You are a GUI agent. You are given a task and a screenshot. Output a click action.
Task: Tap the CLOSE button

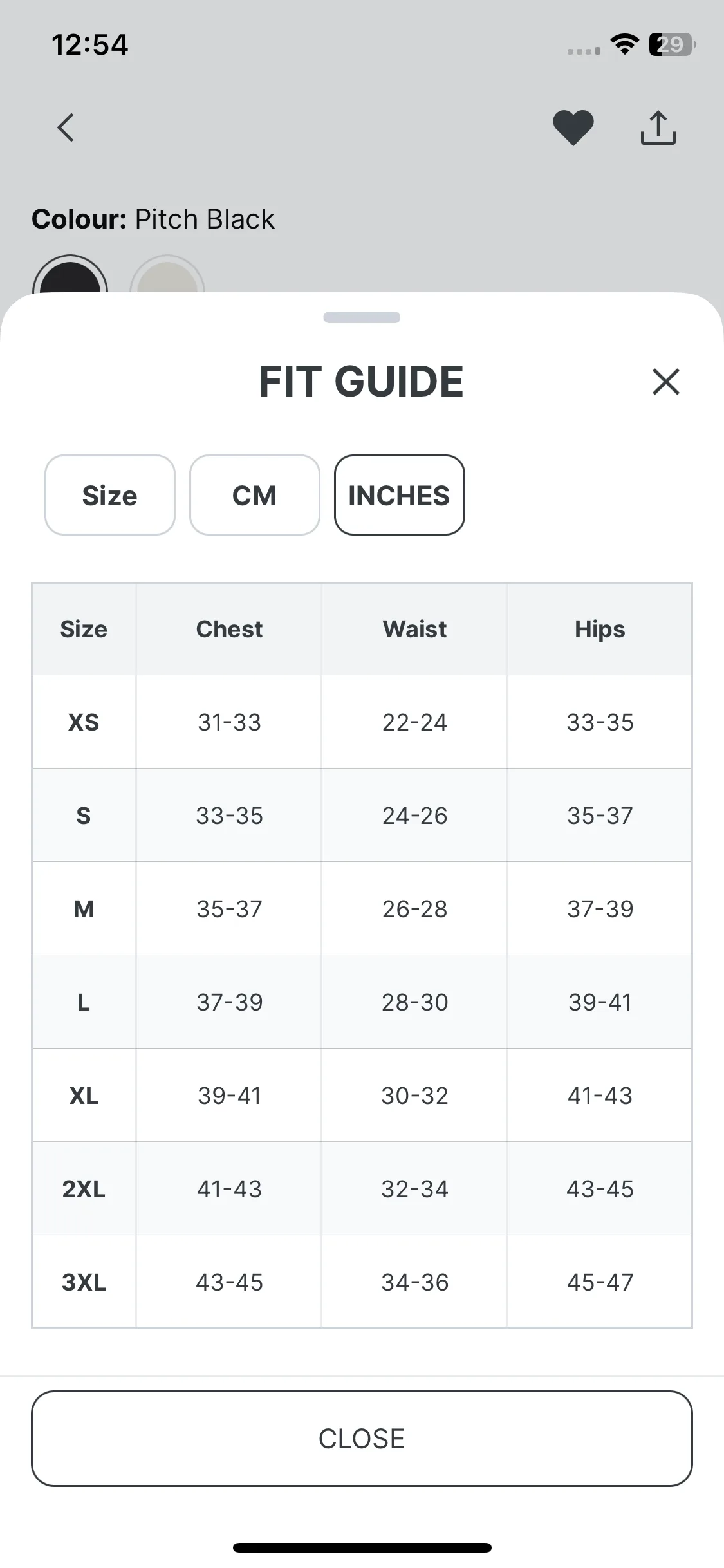tap(362, 1439)
